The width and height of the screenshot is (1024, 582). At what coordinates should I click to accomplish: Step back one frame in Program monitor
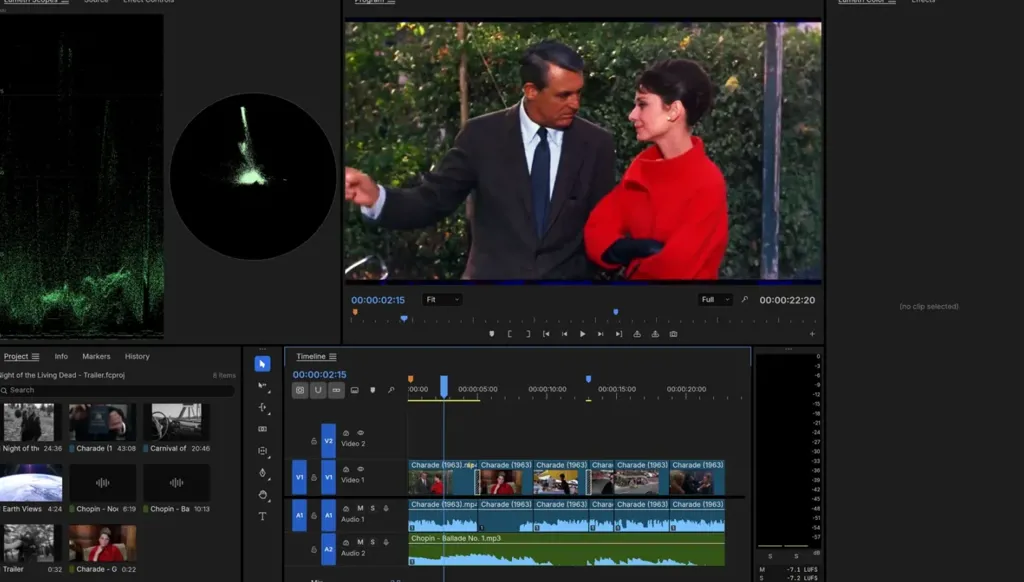(564, 334)
